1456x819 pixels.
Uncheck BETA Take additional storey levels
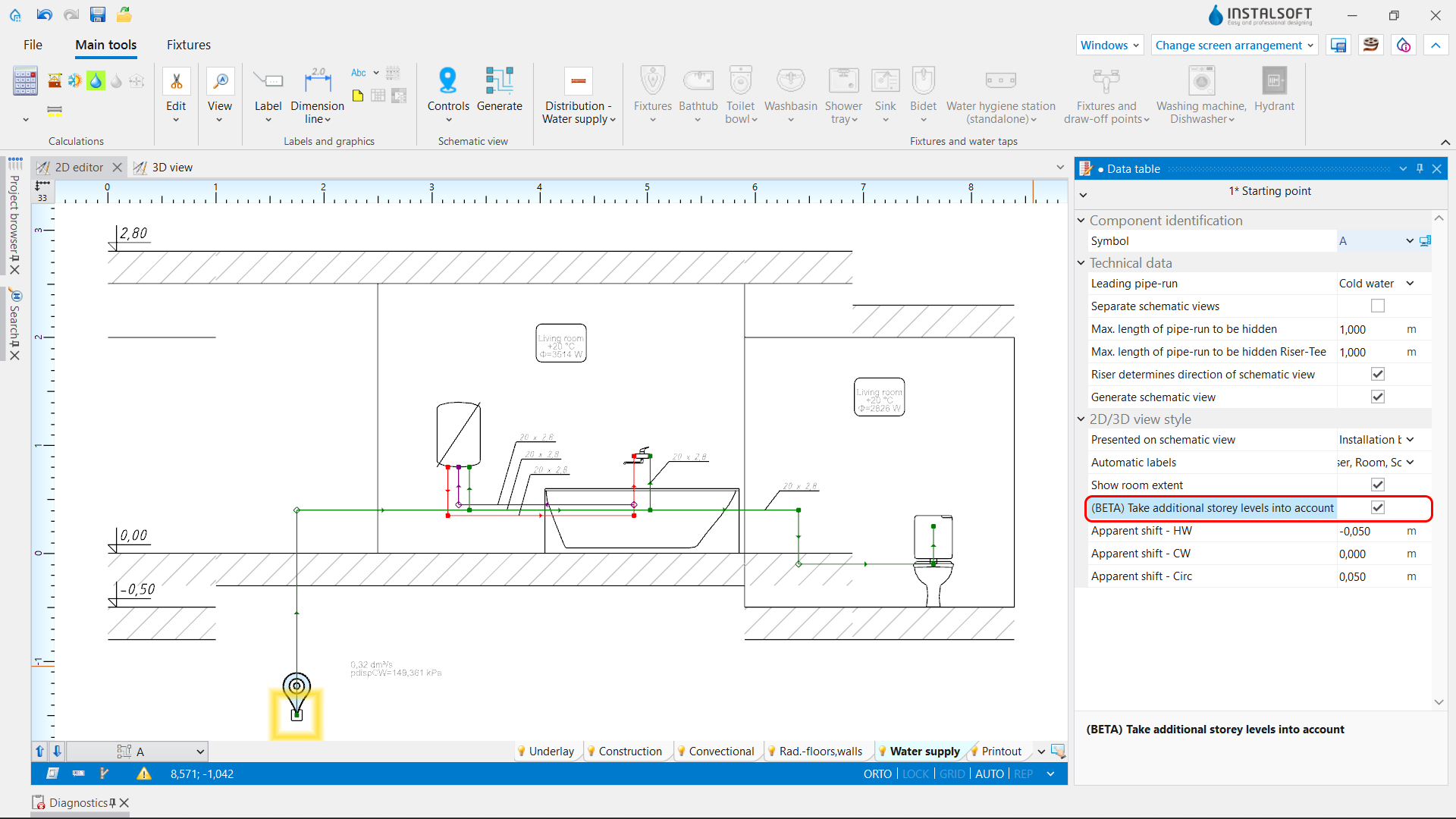point(1378,507)
